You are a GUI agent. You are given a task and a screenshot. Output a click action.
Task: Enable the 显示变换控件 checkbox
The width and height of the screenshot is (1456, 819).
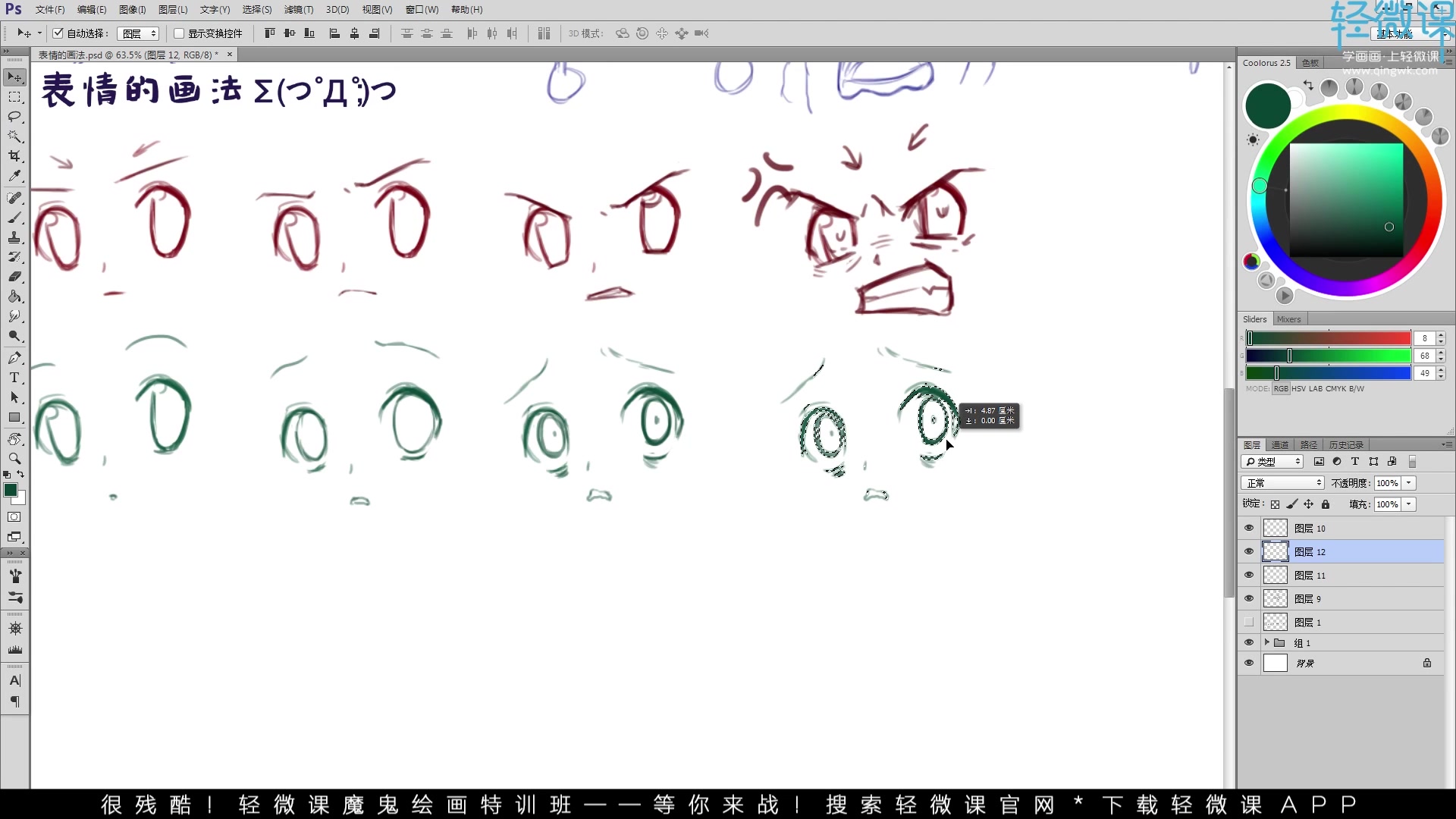click(179, 33)
